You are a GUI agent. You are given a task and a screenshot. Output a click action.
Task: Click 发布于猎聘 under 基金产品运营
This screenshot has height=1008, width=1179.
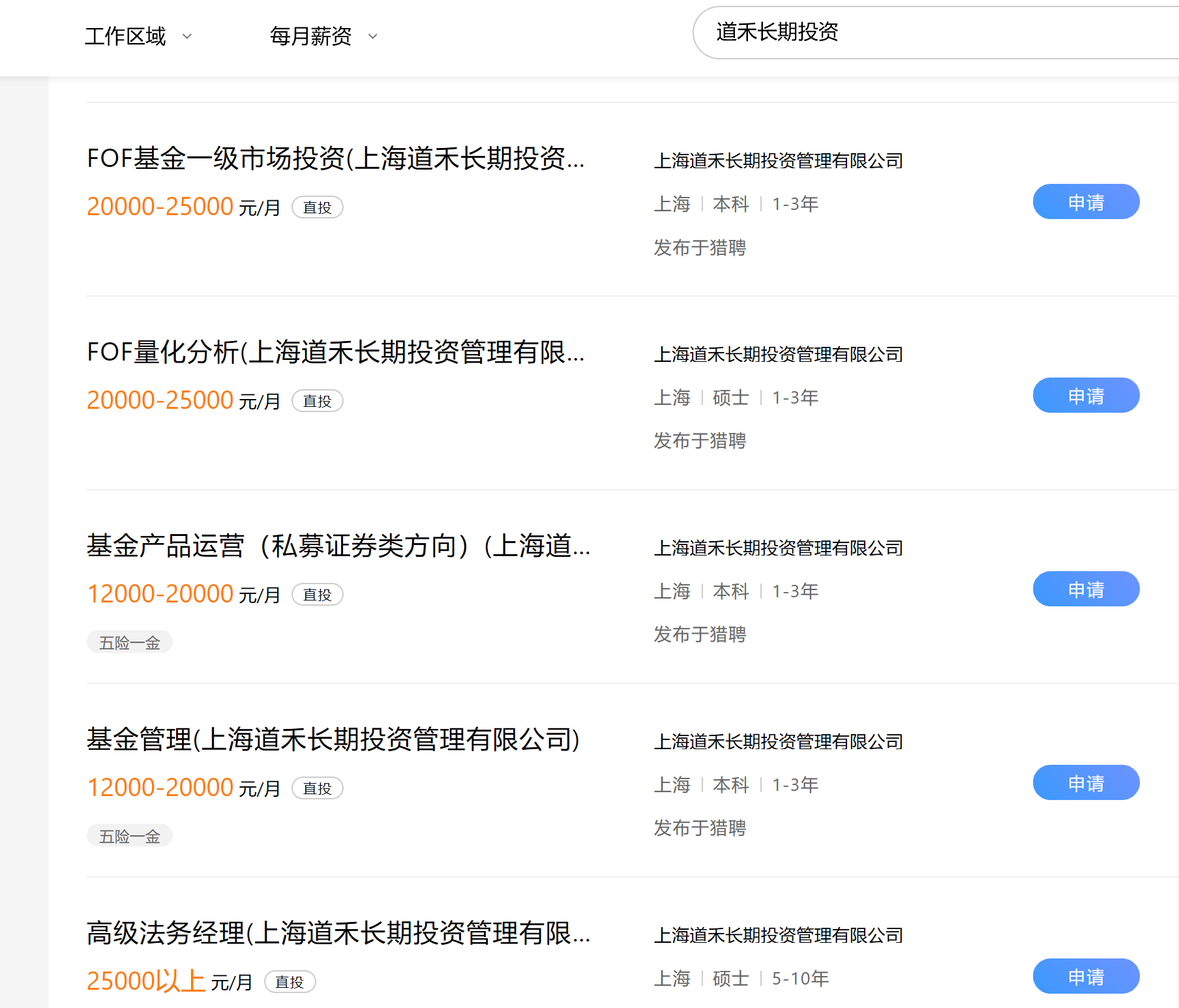[x=700, y=634]
